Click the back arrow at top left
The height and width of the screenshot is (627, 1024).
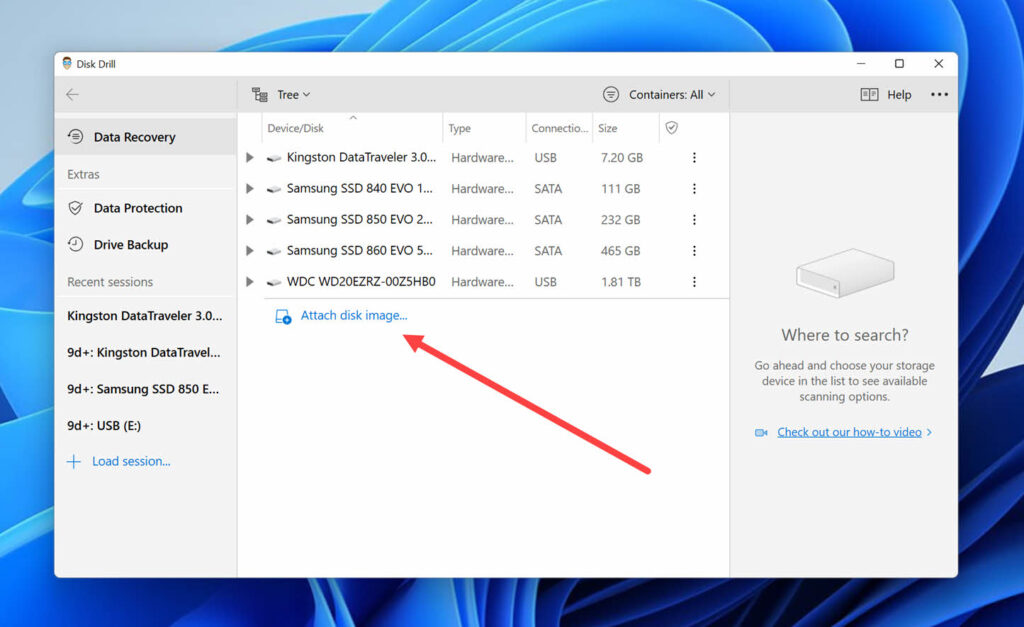pyautogui.click(x=71, y=94)
